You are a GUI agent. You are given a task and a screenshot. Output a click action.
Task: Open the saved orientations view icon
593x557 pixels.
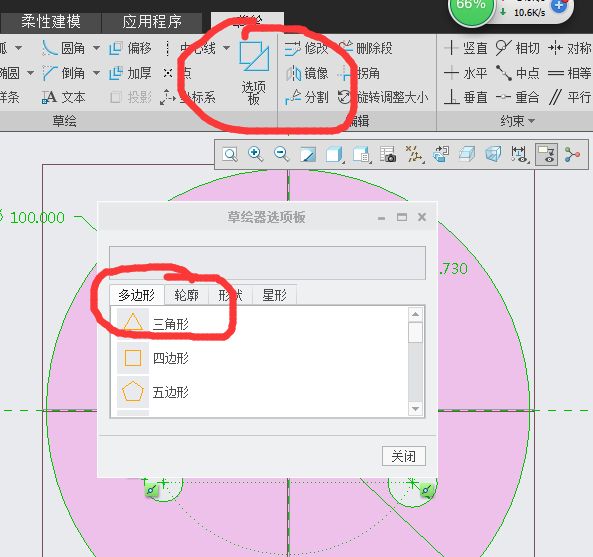(361, 154)
